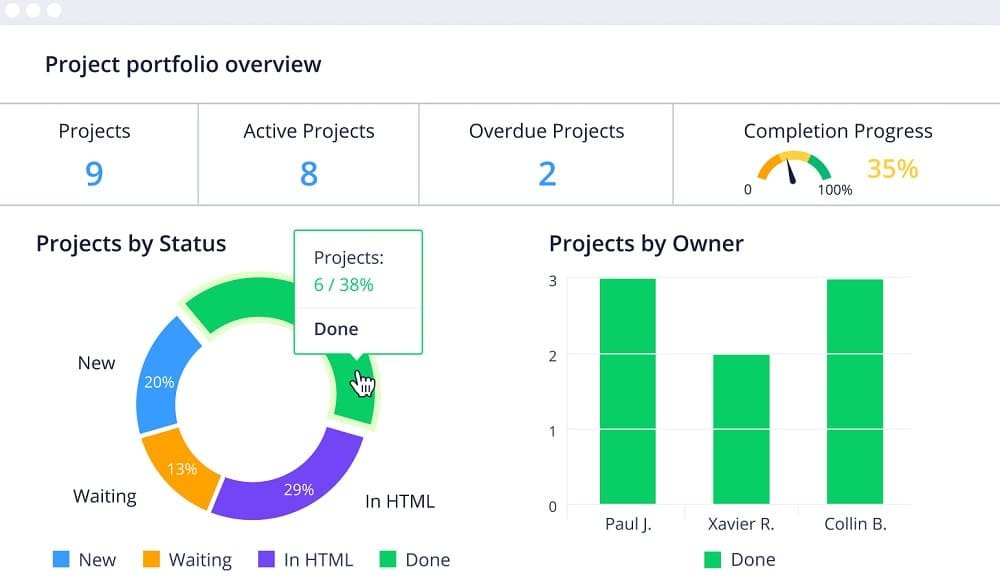Image resolution: width=1000 pixels, height=582 pixels.
Task: Switch to the Active Projects tab
Action: [308, 153]
